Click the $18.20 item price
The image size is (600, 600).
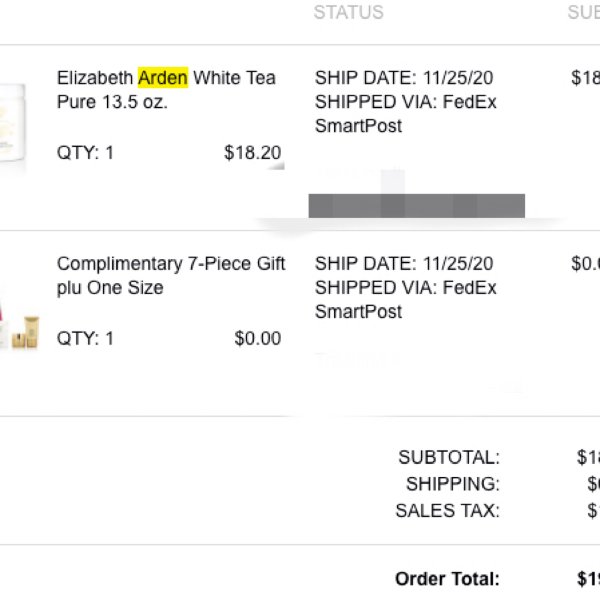tap(253, 153)
